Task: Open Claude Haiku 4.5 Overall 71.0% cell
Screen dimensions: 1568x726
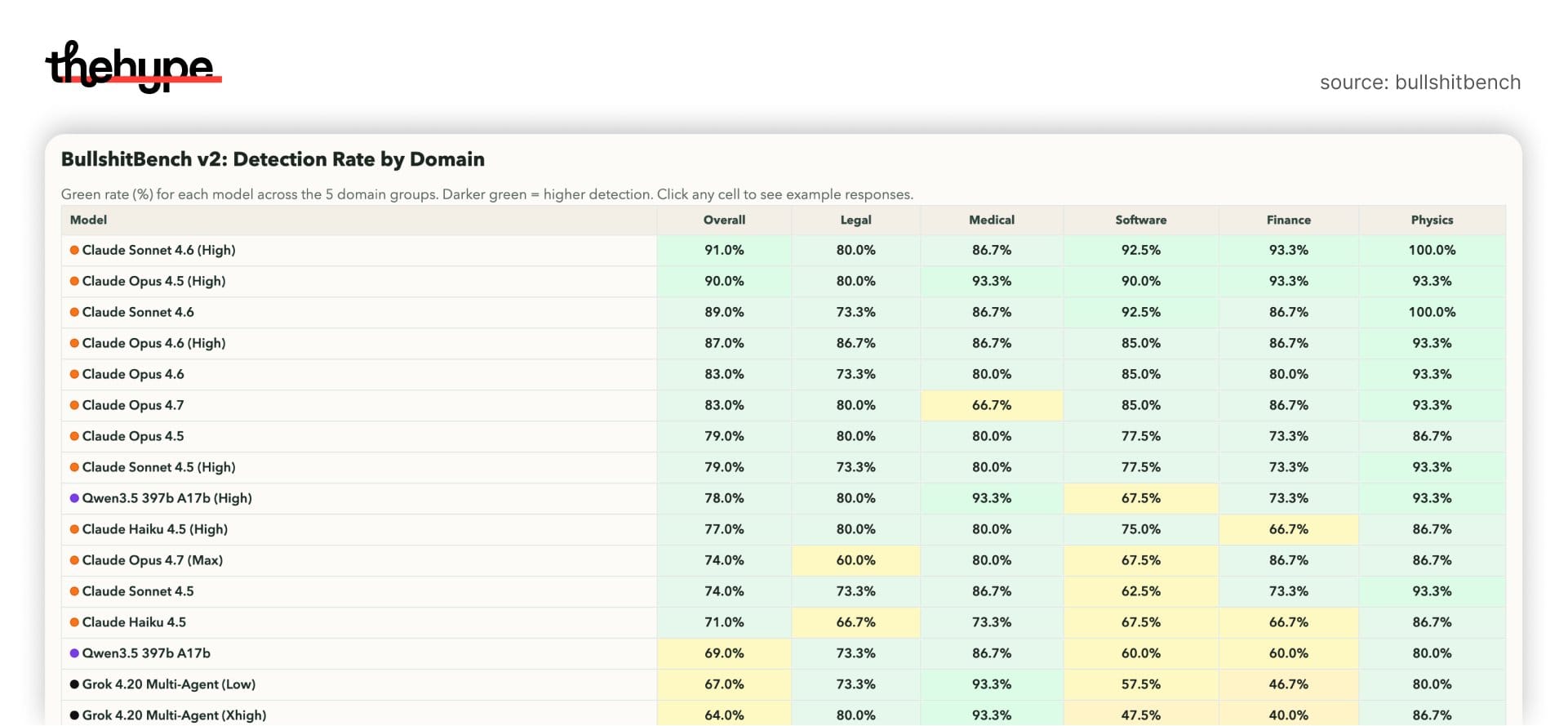Action: [x=724, y=623]
